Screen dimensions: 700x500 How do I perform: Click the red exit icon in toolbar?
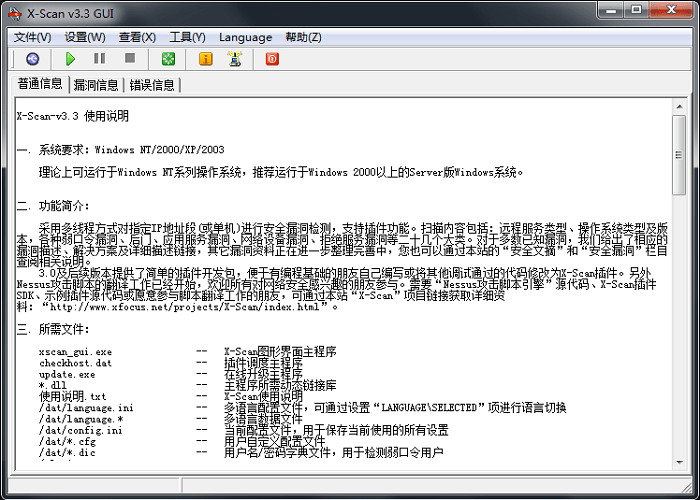tap(272, 60)
